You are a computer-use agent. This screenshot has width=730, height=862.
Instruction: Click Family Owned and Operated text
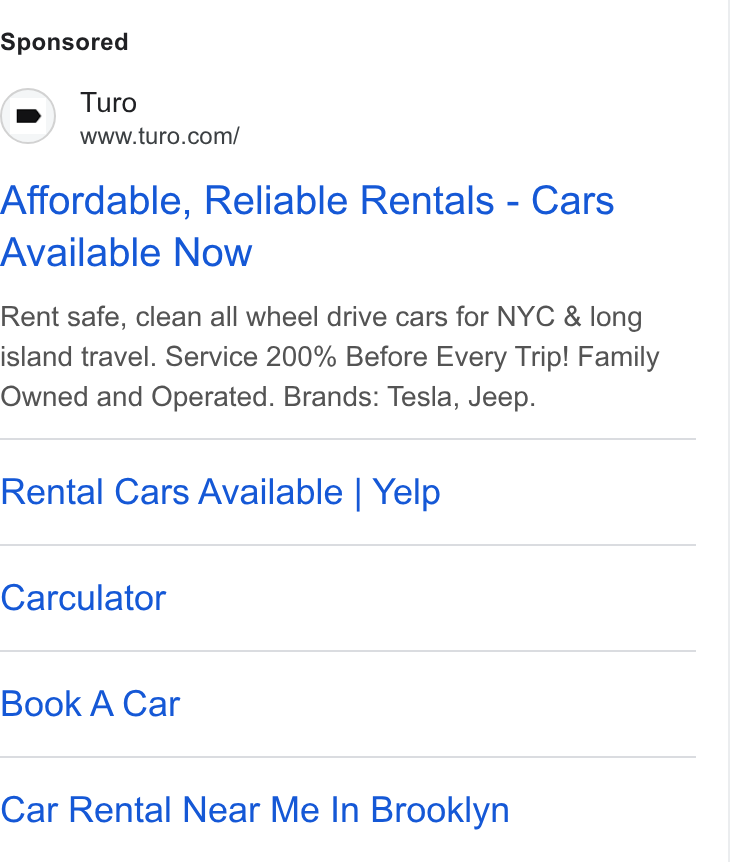pyautogui.click(x=330, y=377)
